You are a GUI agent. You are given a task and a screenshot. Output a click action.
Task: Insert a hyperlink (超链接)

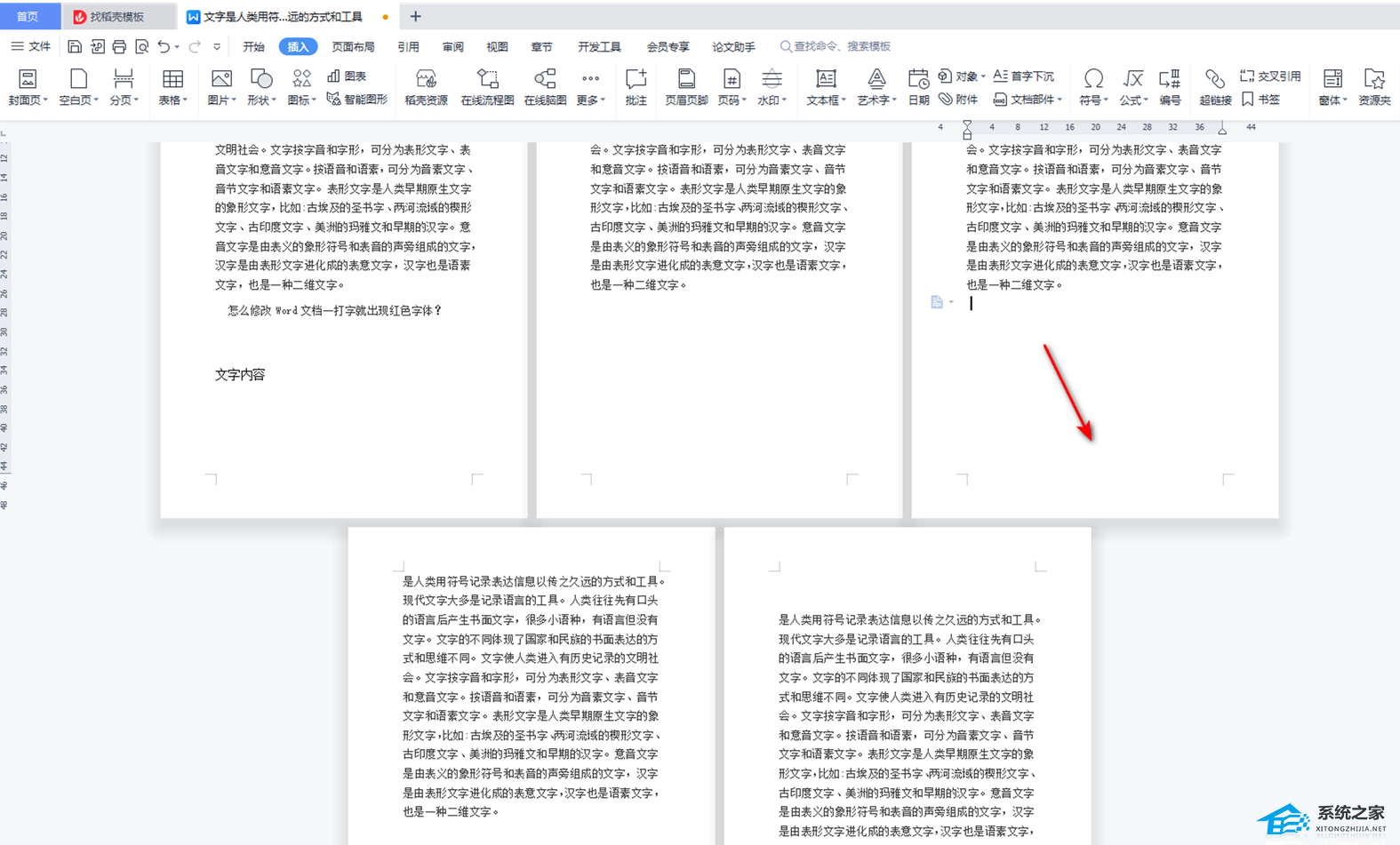(x=1214, y=87)
